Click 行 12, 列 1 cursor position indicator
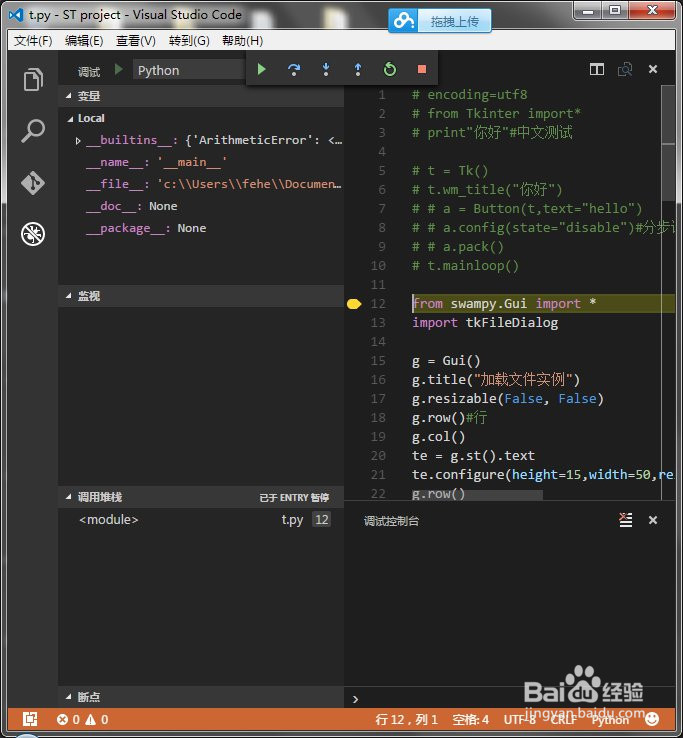The width and height of the screenshot is (683, 738). (406, 719)
